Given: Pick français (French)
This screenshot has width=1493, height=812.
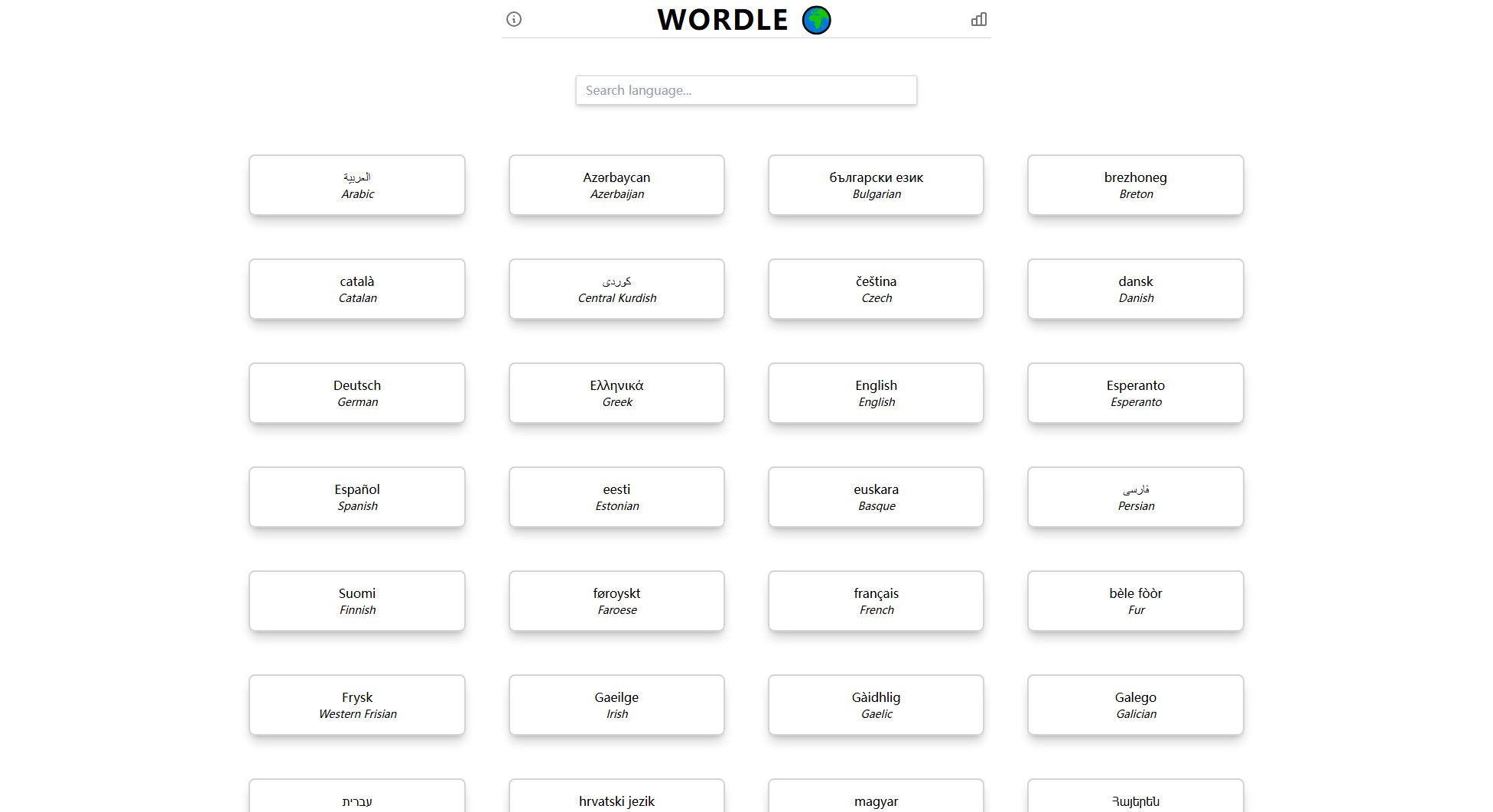Looking at the screenshot, I should (x=876, y=601).
